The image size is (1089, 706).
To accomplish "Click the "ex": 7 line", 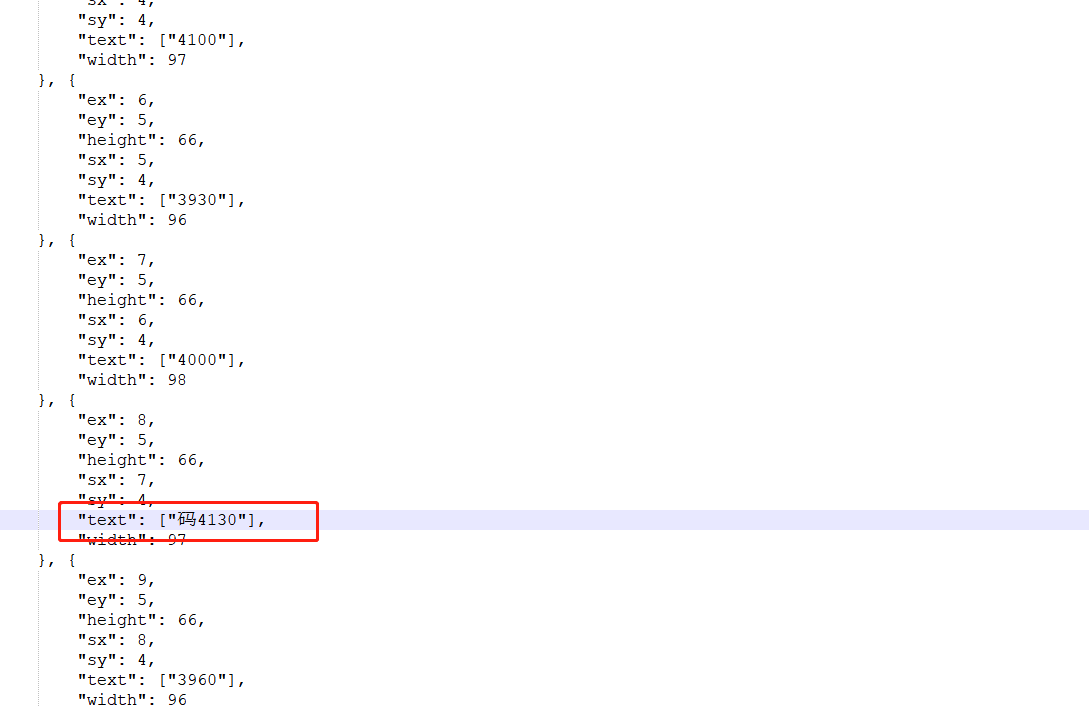I will tap(116, 260).
